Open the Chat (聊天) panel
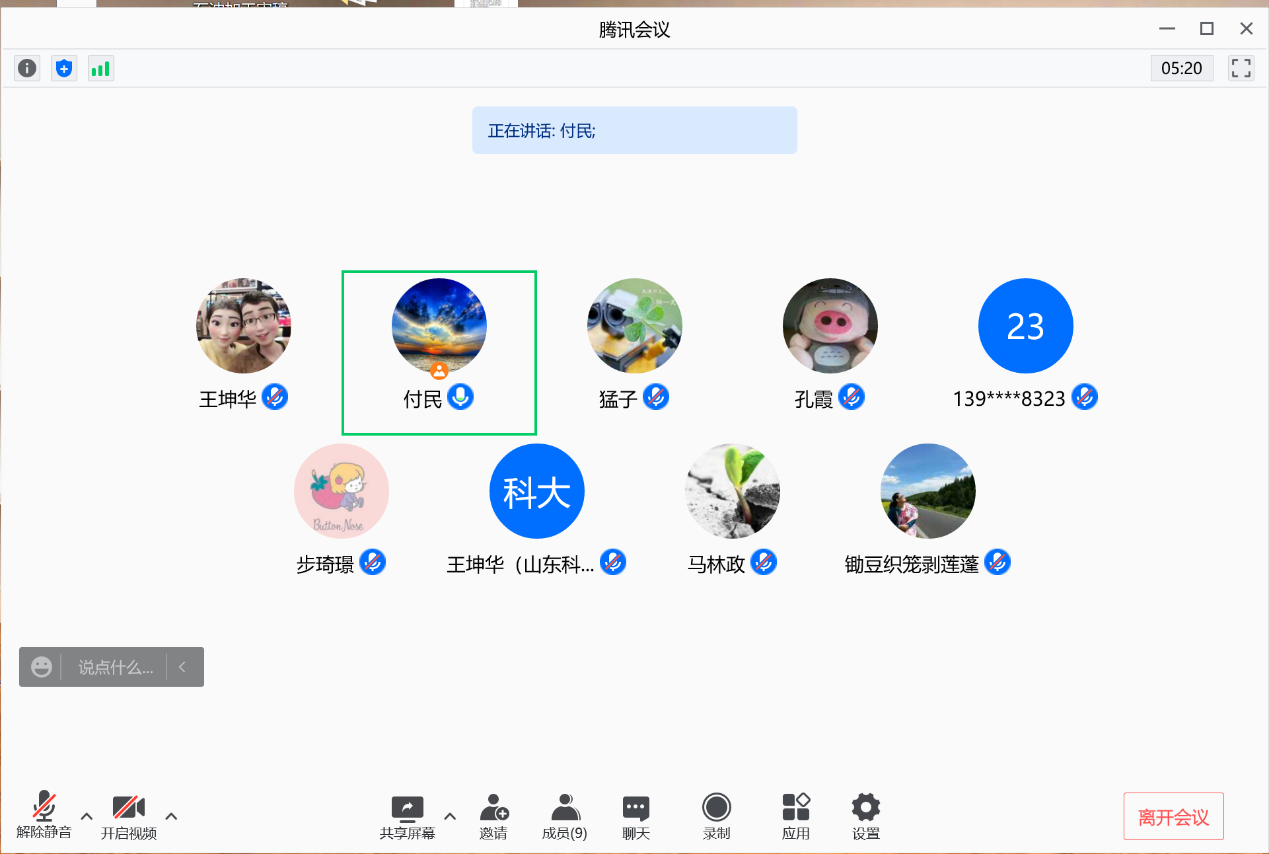Image resolution: width=1269 pixels, height=854 pixels. [x=636, y=816]
